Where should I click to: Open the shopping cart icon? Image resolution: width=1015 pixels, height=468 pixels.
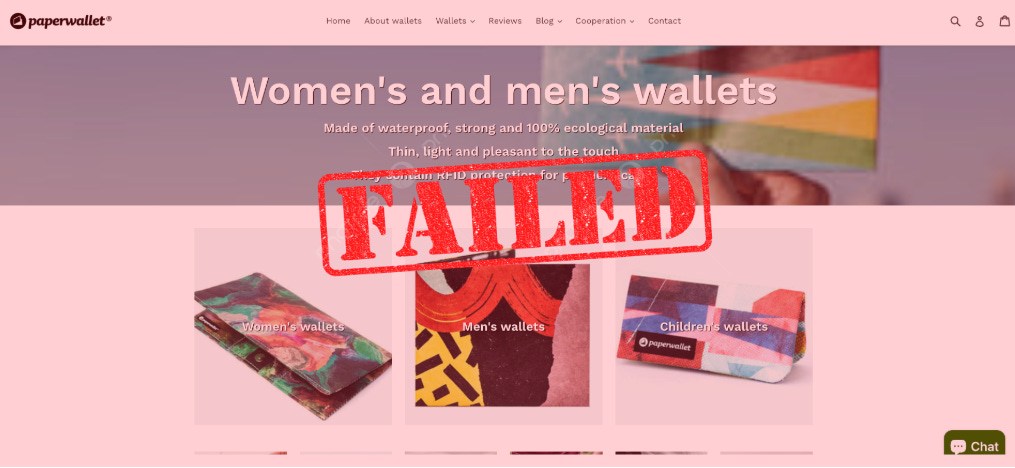point(1005,21)
